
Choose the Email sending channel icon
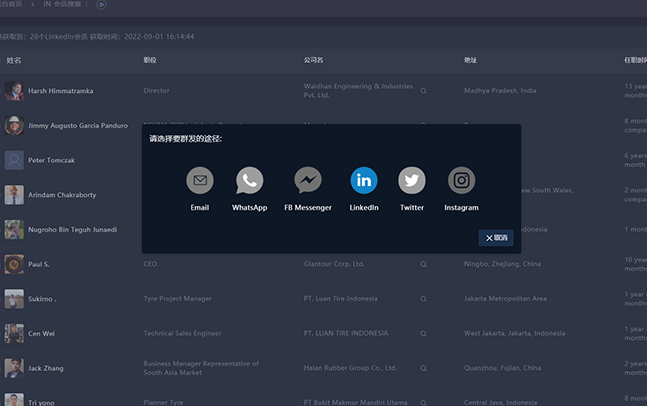200,180
